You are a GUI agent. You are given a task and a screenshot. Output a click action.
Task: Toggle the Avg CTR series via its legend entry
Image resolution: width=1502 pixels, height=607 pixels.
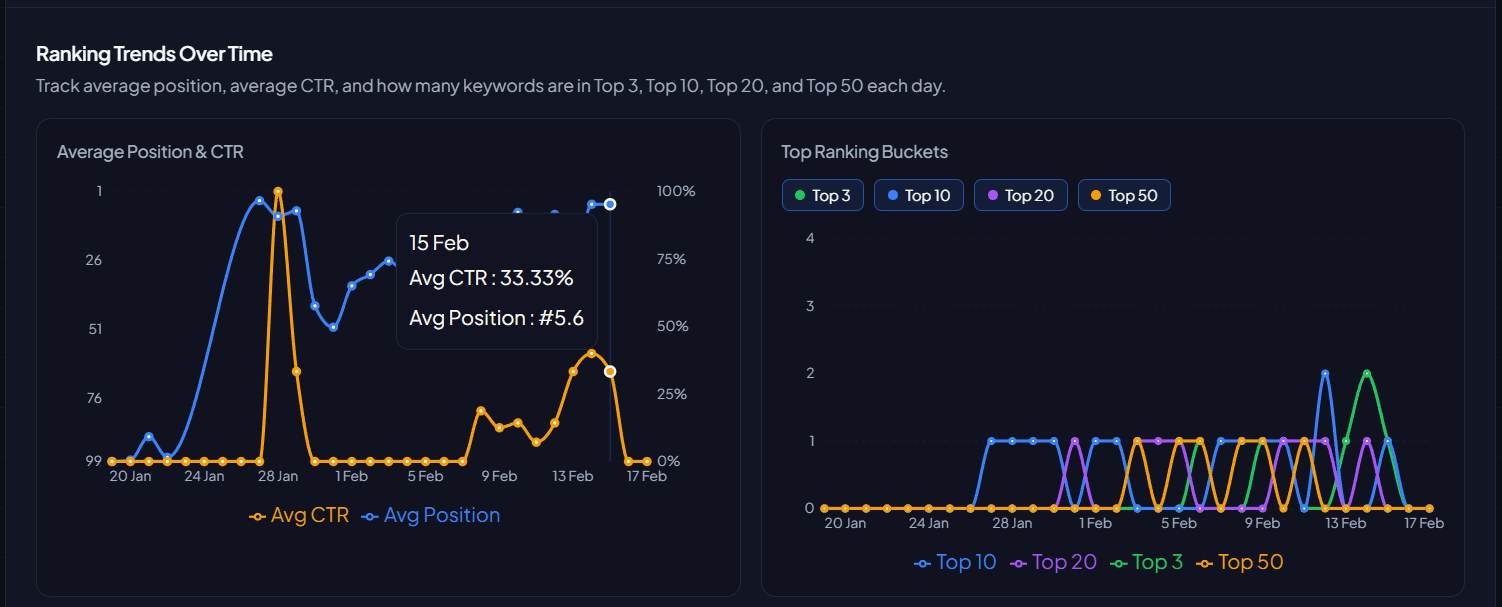[308, 515]
